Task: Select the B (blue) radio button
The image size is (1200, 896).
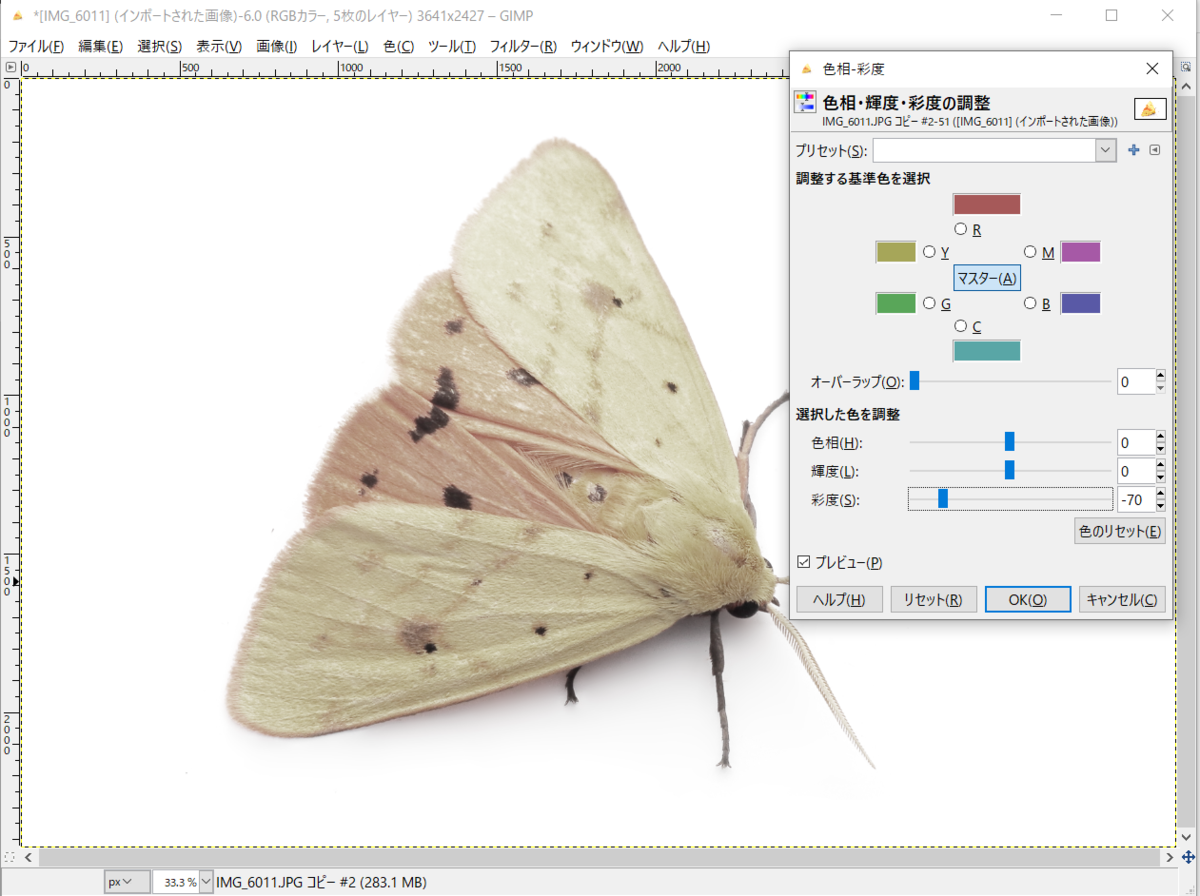Action: point(1030,303)
